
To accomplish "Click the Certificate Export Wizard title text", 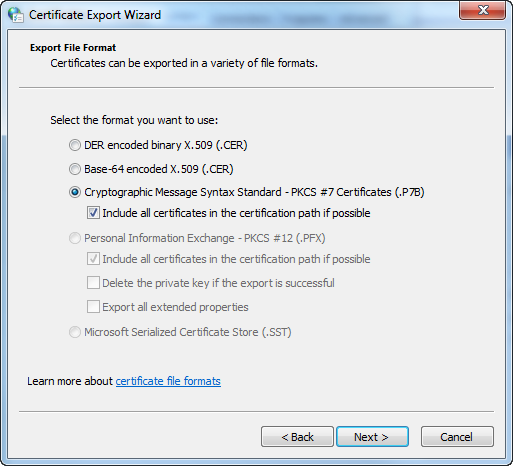I will (95, 15).
